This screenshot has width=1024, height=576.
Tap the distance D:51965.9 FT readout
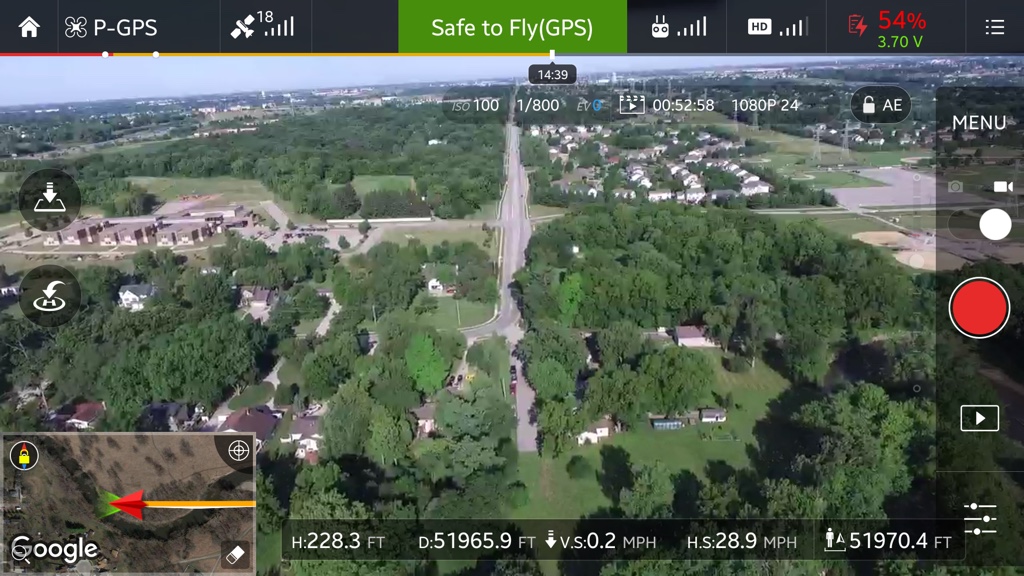coord(477,541)
